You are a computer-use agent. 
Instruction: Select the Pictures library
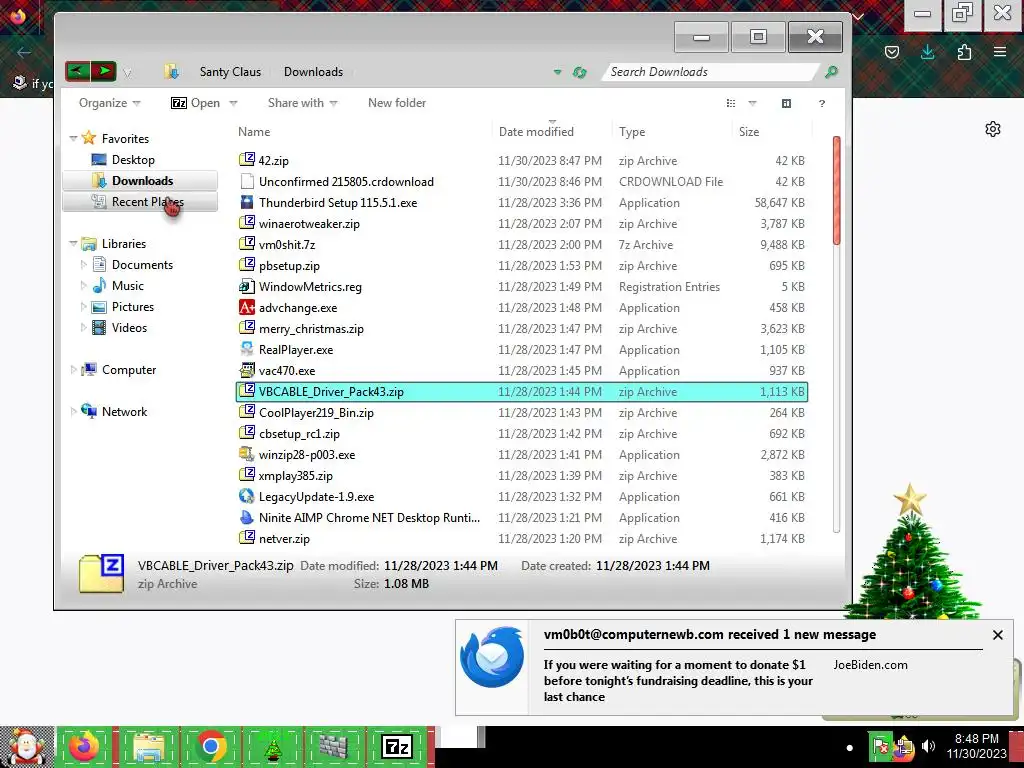(133, 306)
